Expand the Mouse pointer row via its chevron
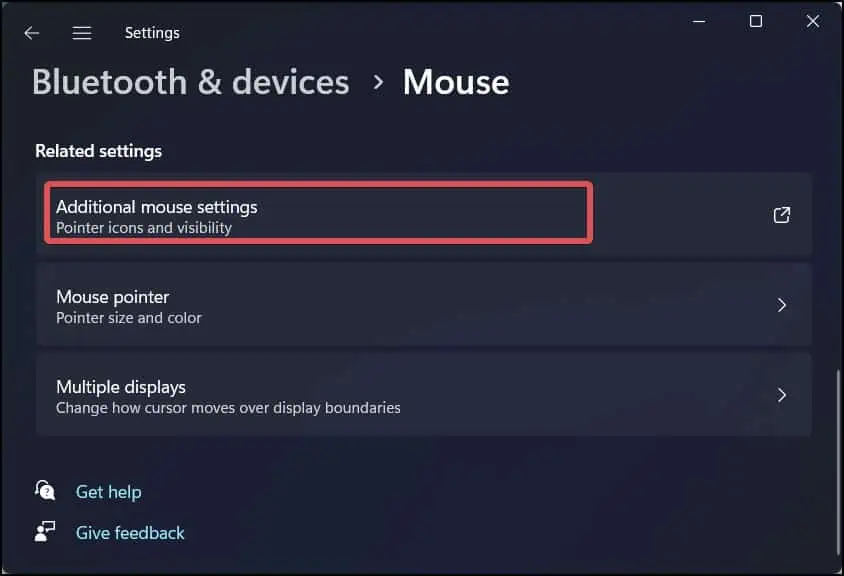This screenshot has width=844, height=576. click(x=782, y=305)
